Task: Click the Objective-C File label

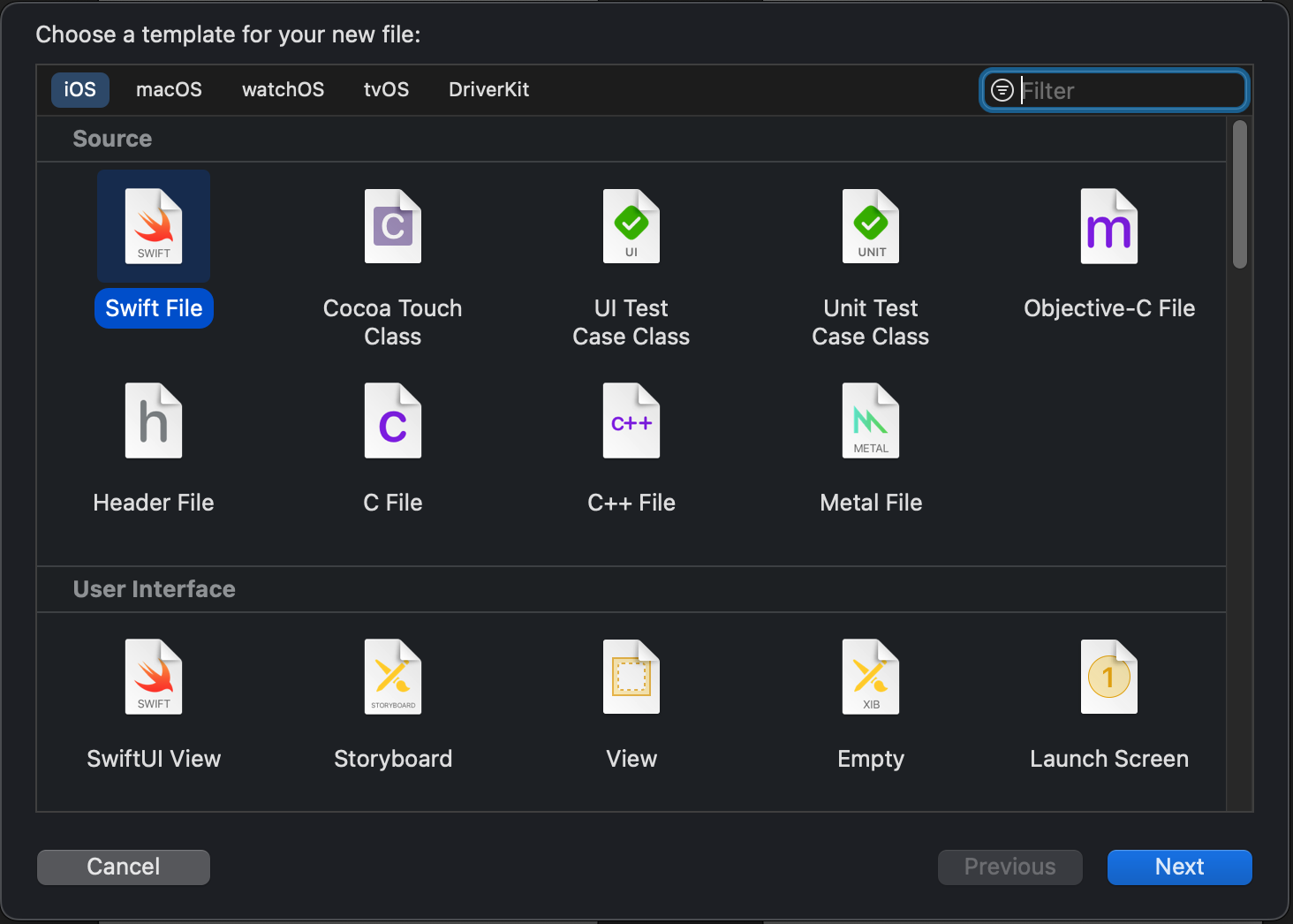Action: point(1109,308)
